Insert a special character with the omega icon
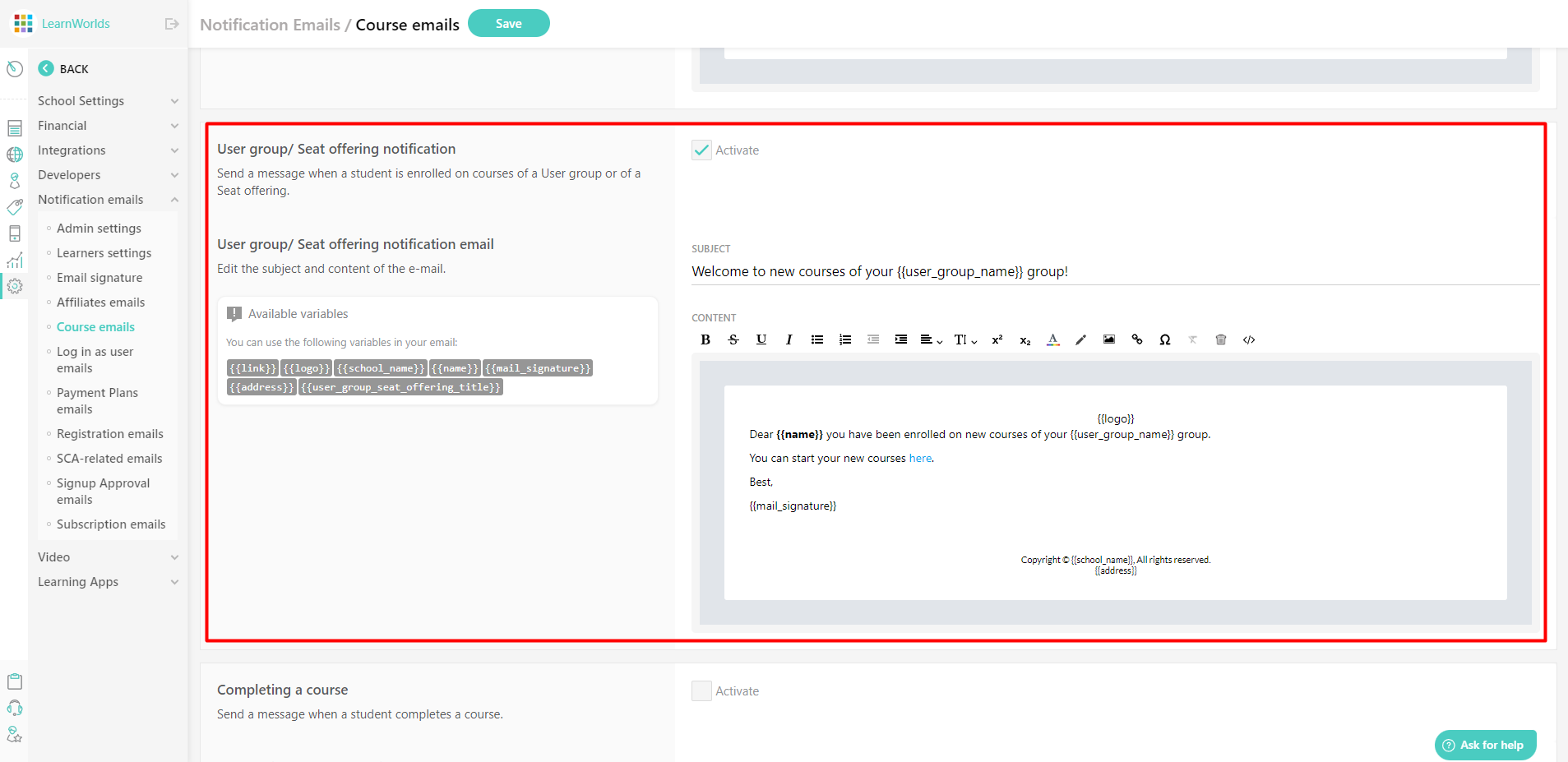This screenshot has height=762, width=1568. [1164, 339]
